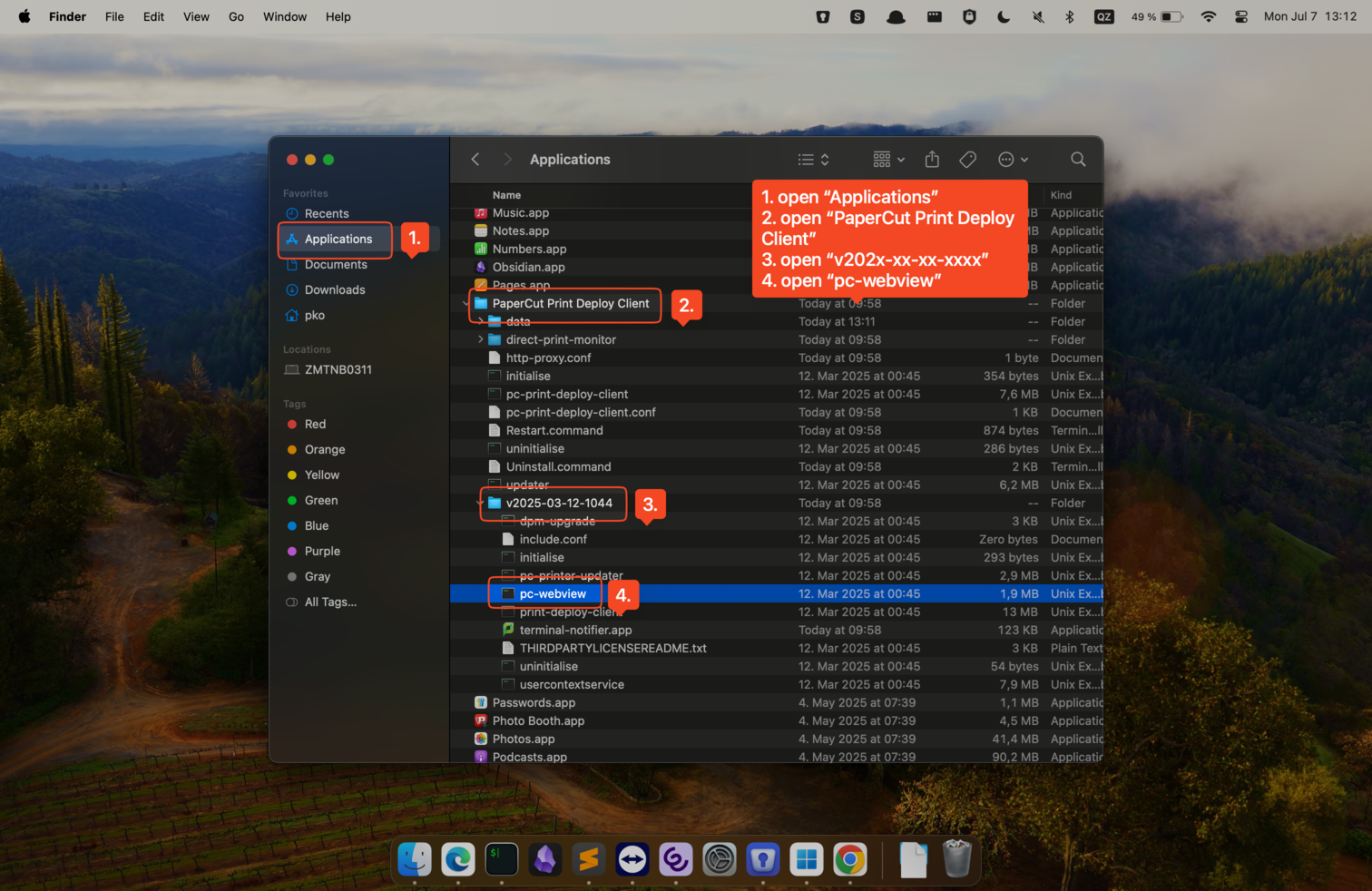Open Bluetooth menu bar icon
The height and width of the screenshot is (891, 1372).
click(x=1070, y=16)
